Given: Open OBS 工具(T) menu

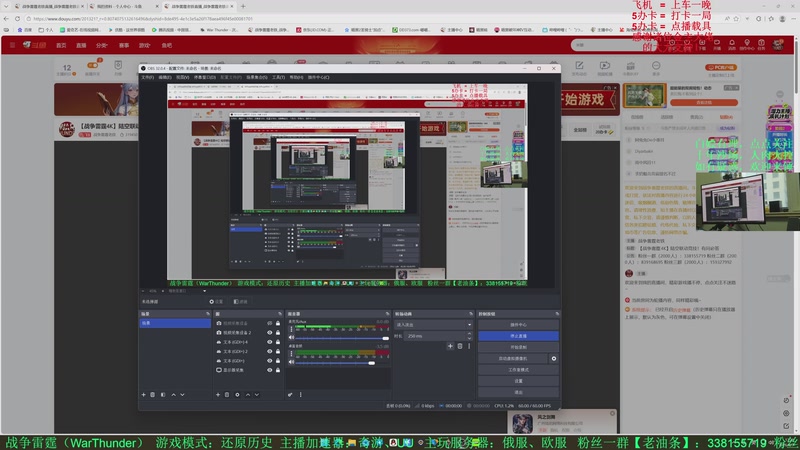Looking at the screenshot, I should click(x=279, y=78).
